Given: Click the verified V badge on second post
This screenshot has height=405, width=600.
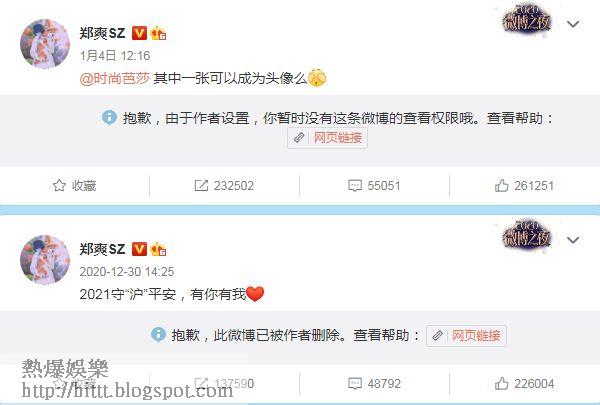Looking at the screenshot, I should [x=139, y=249].
